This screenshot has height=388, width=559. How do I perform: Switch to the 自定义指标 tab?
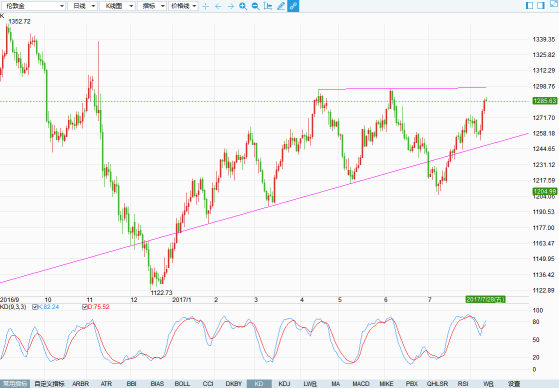[x=50, y=384]
